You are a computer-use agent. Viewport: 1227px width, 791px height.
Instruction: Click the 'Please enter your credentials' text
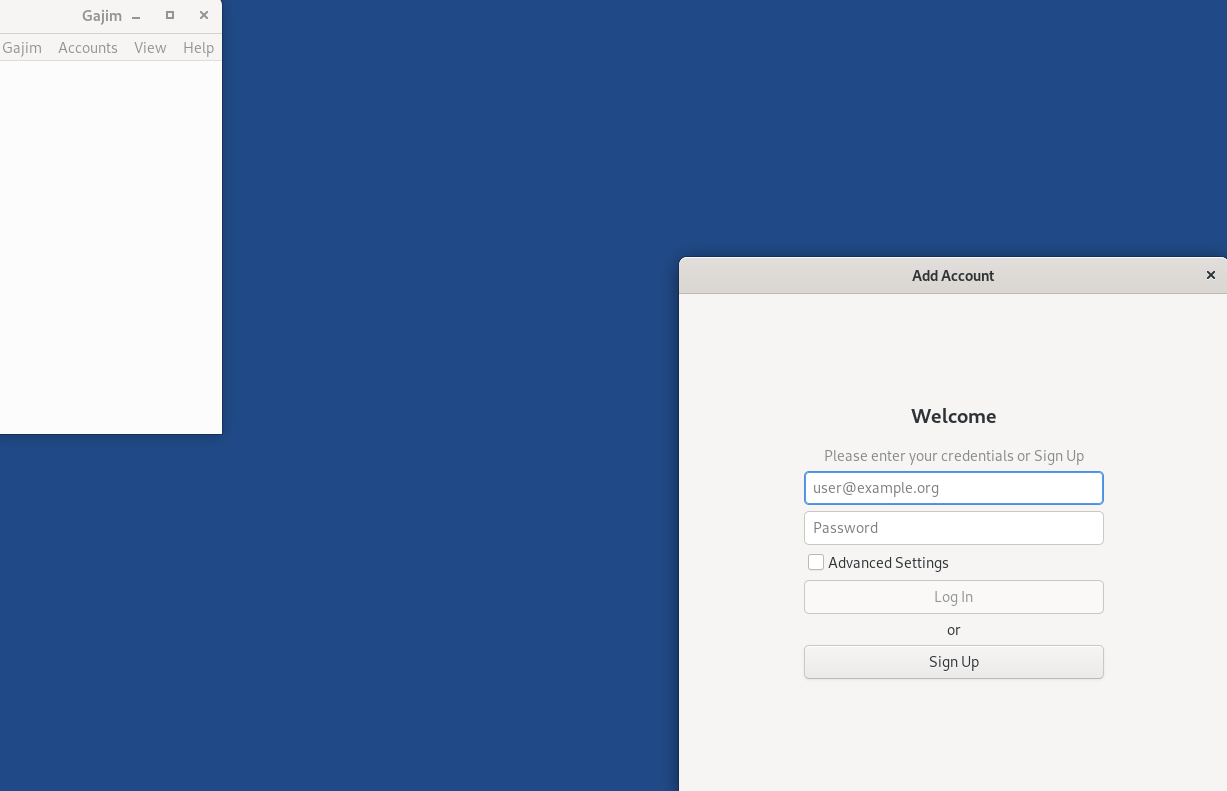tap(953, 456)
